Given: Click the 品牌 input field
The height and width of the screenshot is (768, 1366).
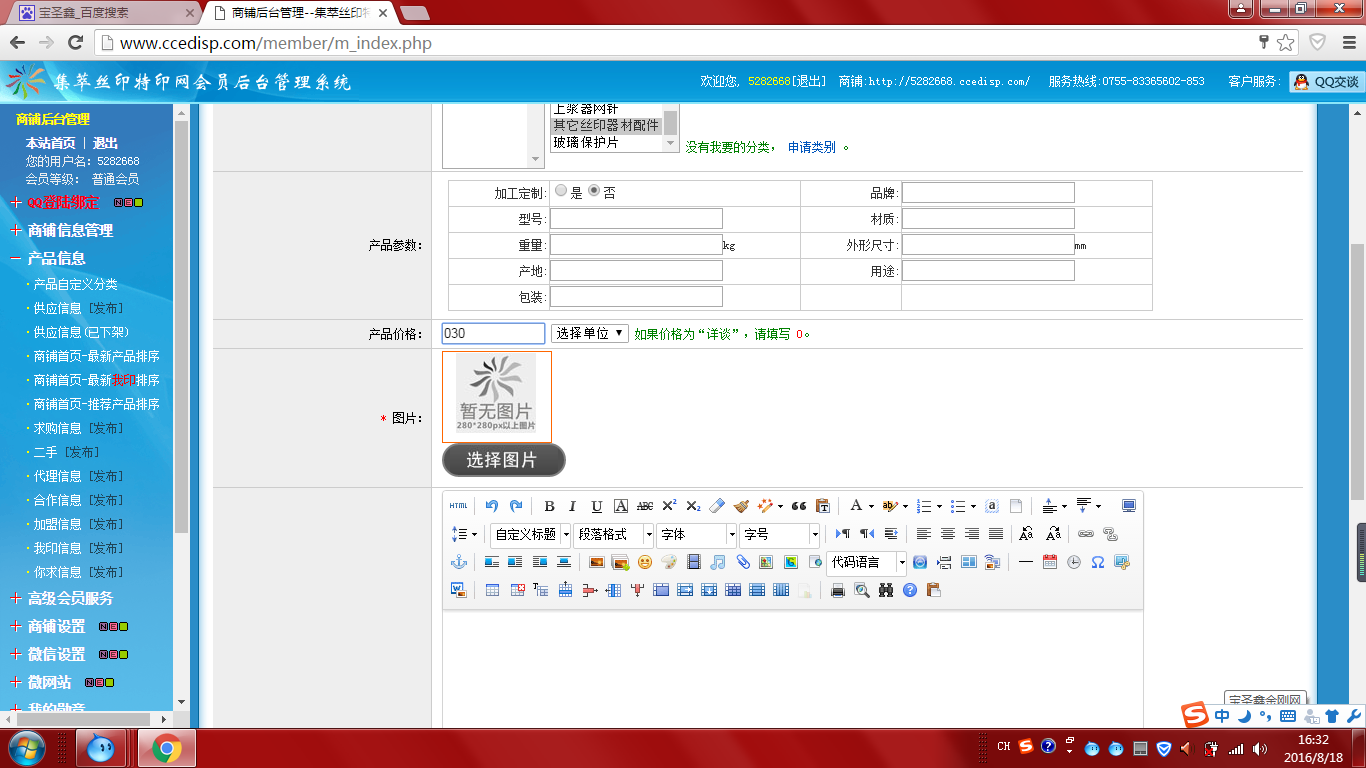Looking at the screenshot, I should pos(988,193).
